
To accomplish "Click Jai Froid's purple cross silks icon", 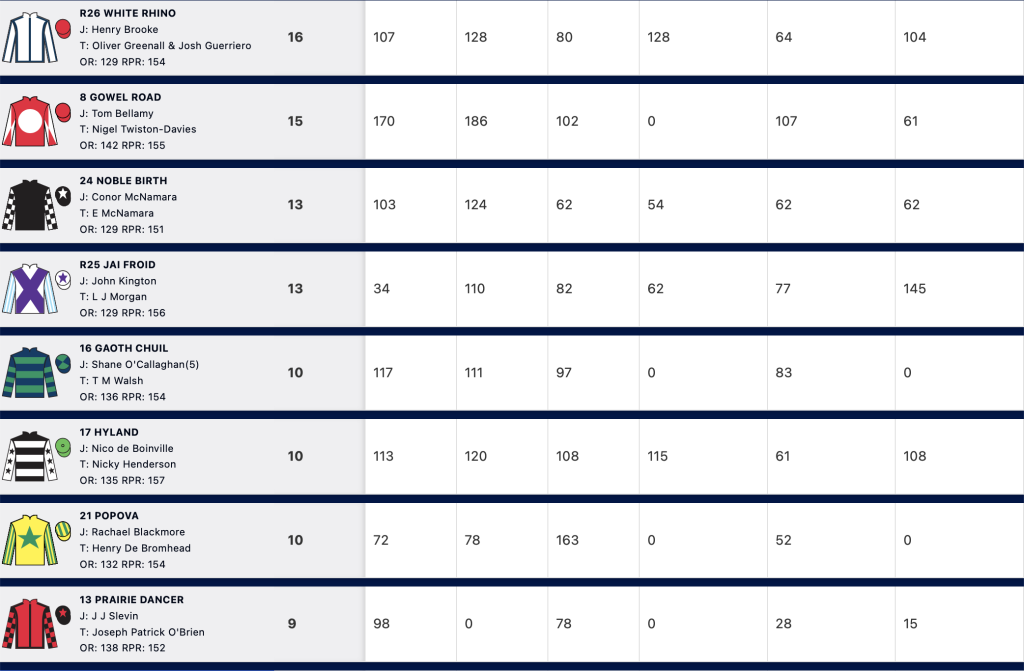I will pyautogui.click(x=29, y=289).
